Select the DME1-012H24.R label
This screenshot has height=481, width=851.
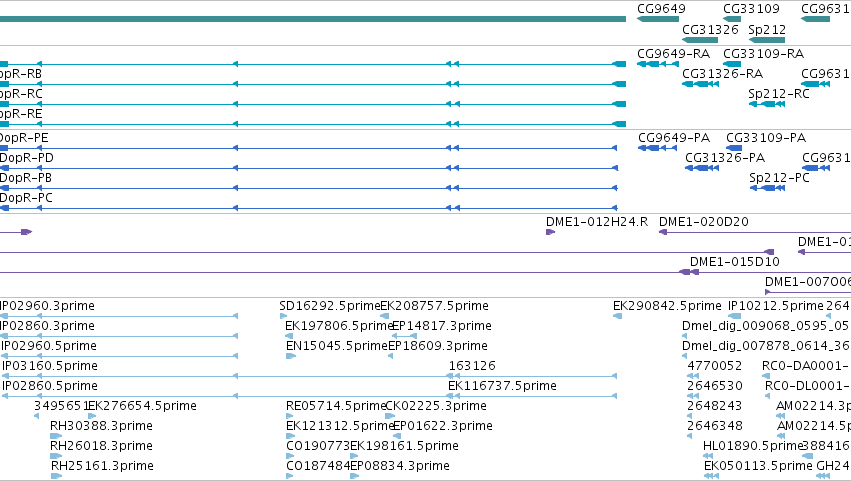click(x=596, y=221)
